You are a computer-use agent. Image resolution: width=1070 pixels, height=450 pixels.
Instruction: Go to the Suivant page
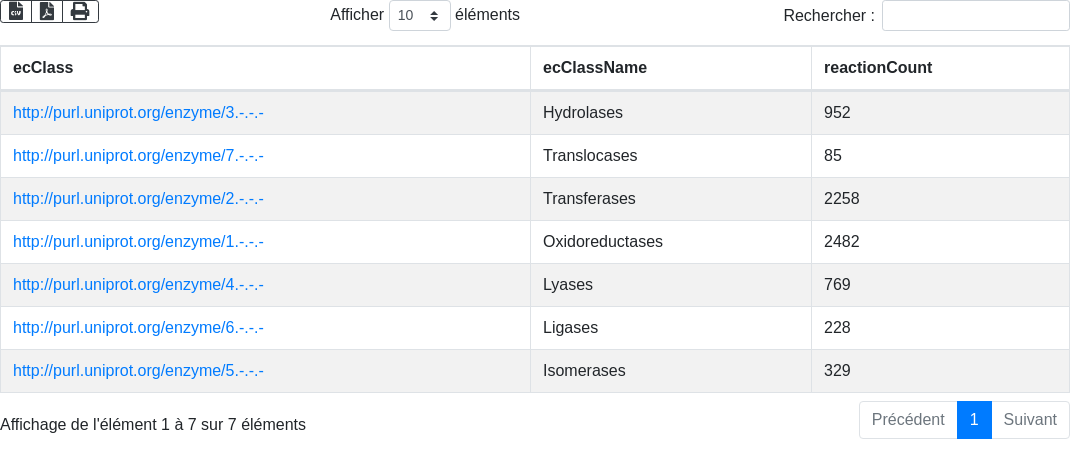tap(1030, 420)
